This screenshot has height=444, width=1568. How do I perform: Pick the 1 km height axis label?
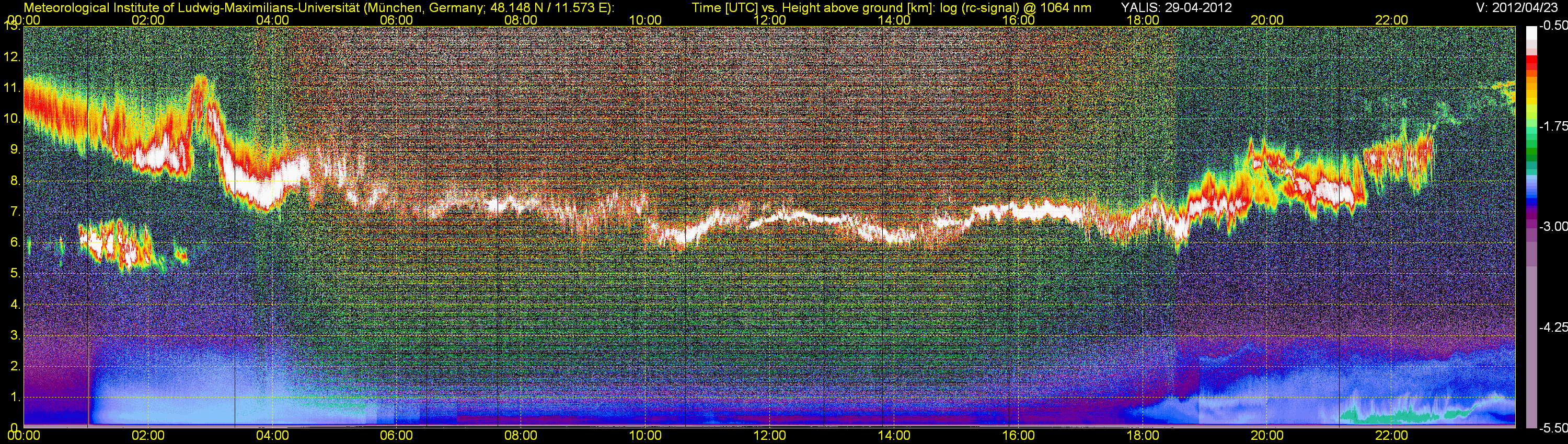15,397
